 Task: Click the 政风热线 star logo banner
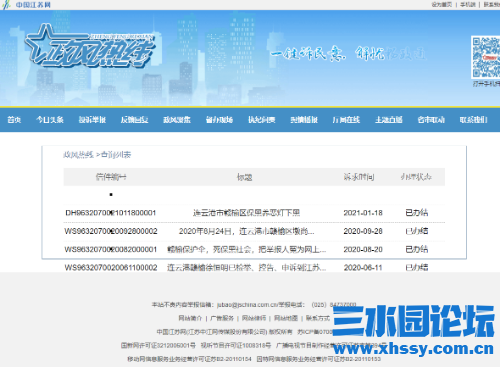coord(90,47)
